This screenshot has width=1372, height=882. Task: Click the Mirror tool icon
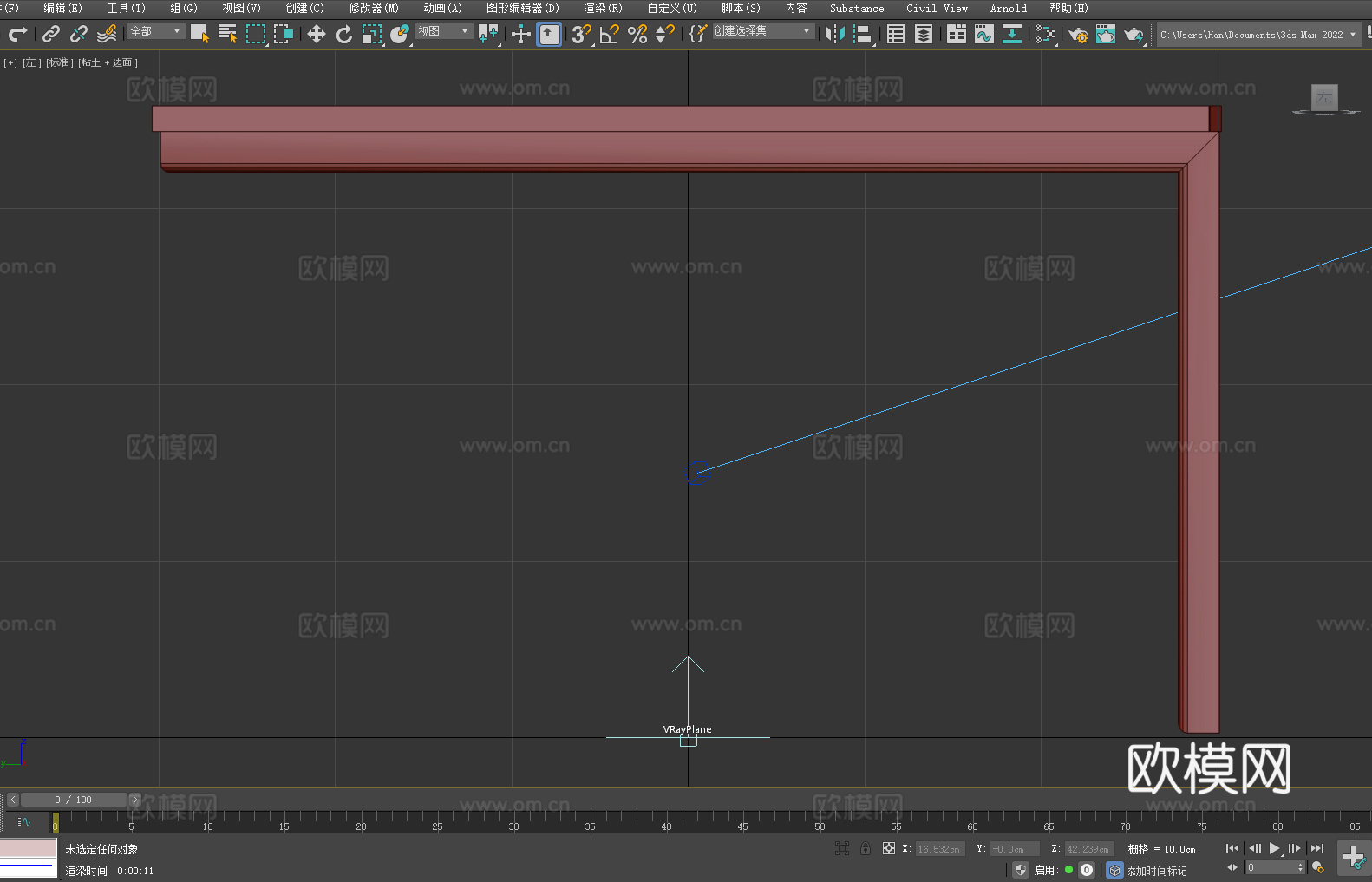tap(835, 34)
